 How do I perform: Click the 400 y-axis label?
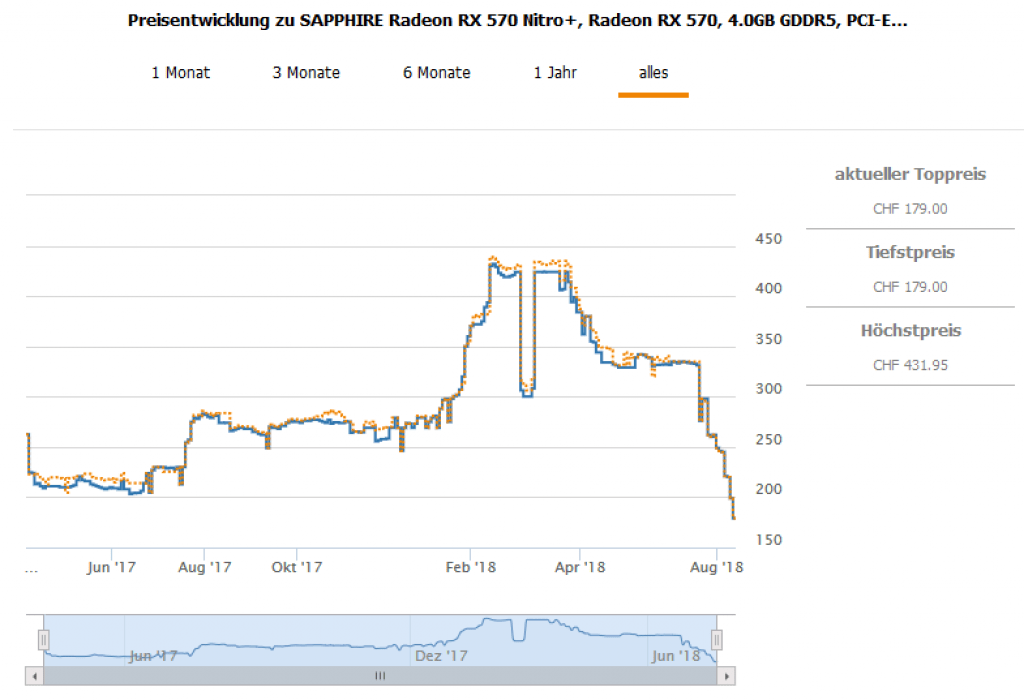(x=769, y=289)
